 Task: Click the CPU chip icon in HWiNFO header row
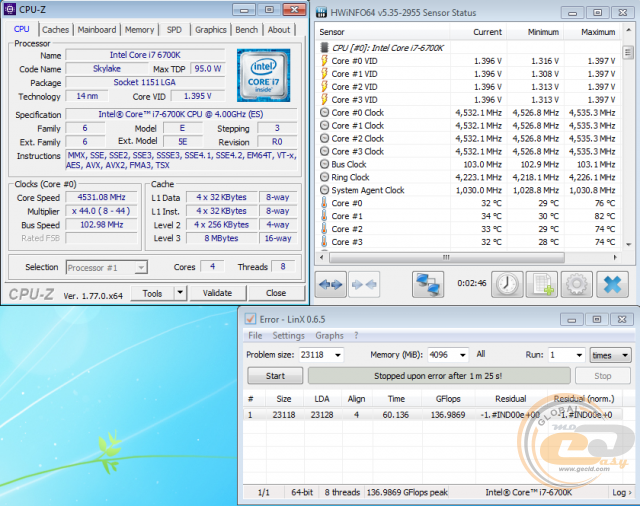tap(324, 48)
